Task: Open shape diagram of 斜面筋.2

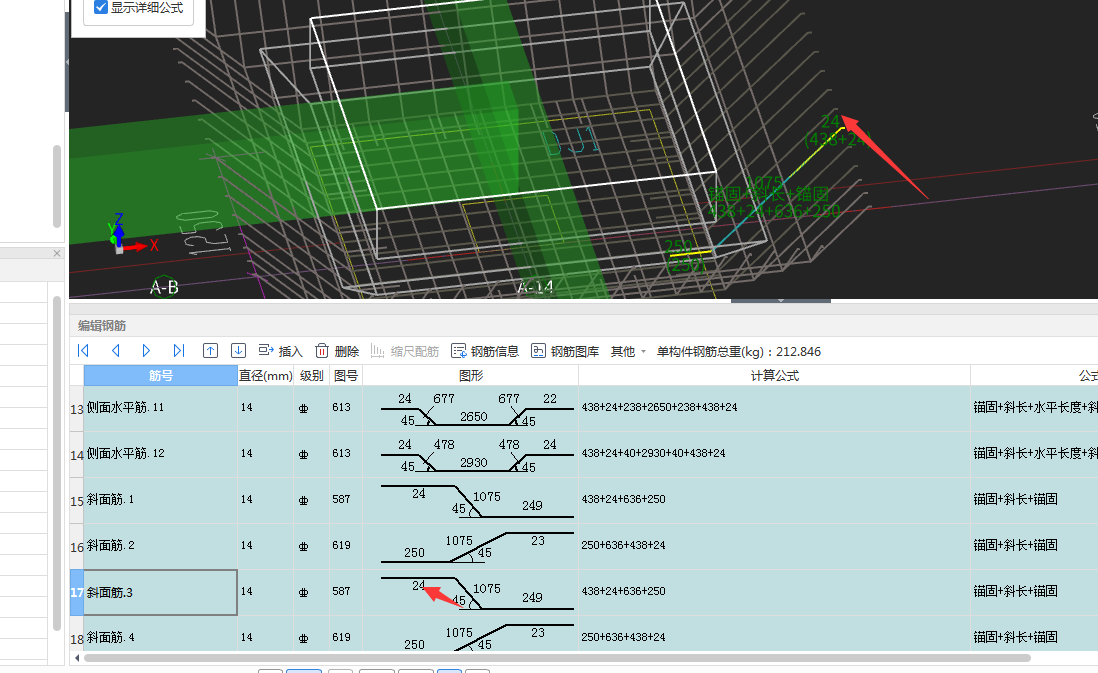Action: 471,546
